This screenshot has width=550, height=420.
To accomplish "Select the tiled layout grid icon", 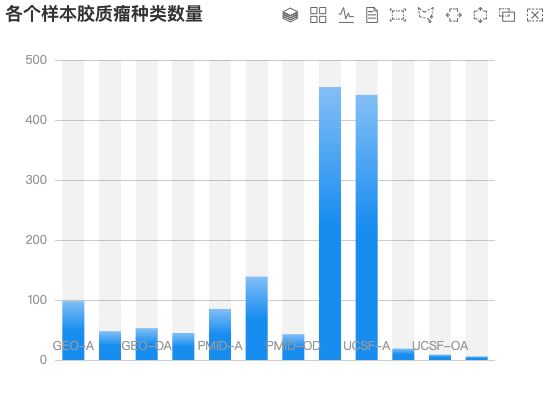I will tap(318, 15).
